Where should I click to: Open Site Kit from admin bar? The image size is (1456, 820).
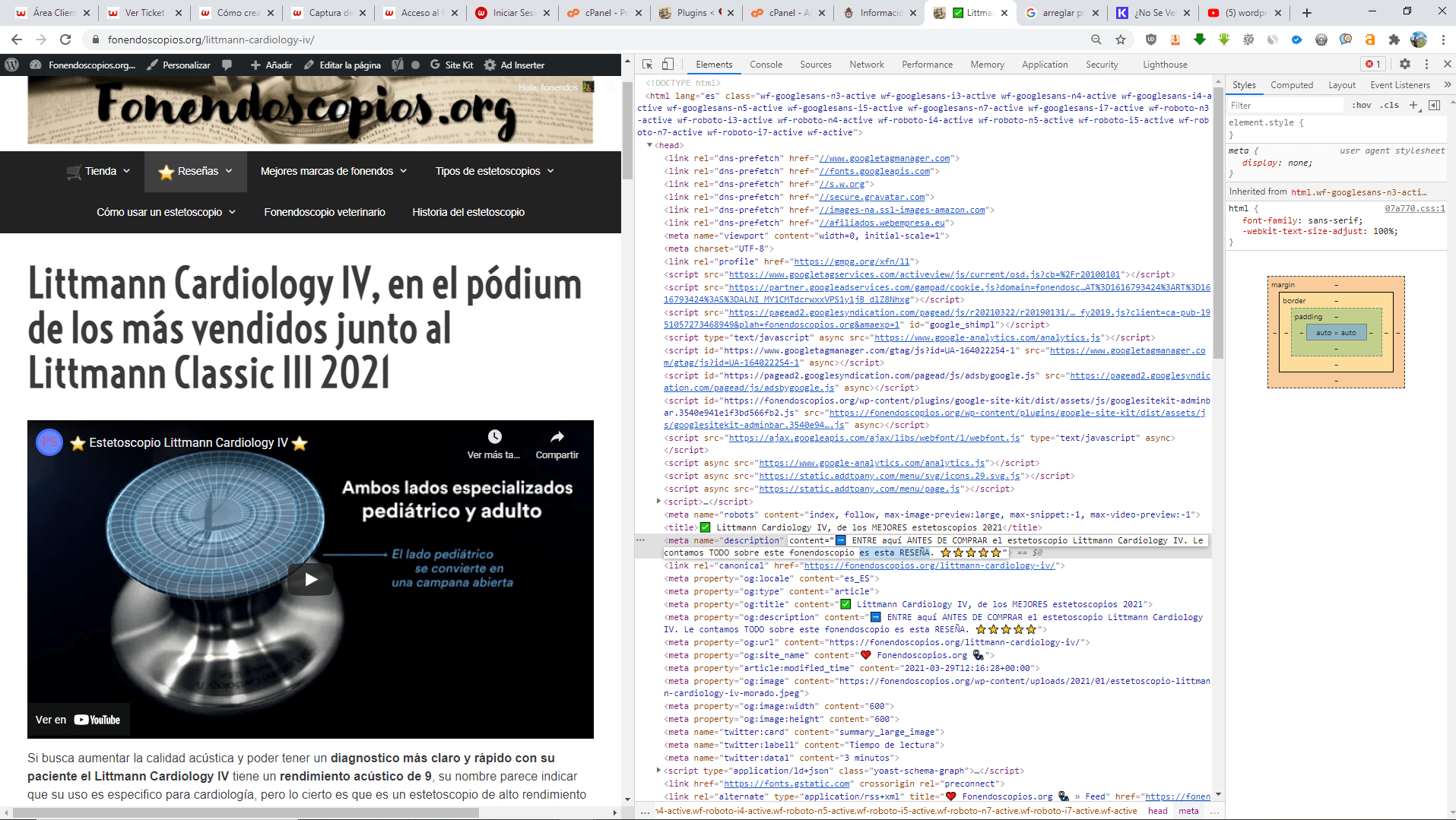pos(452,65)
